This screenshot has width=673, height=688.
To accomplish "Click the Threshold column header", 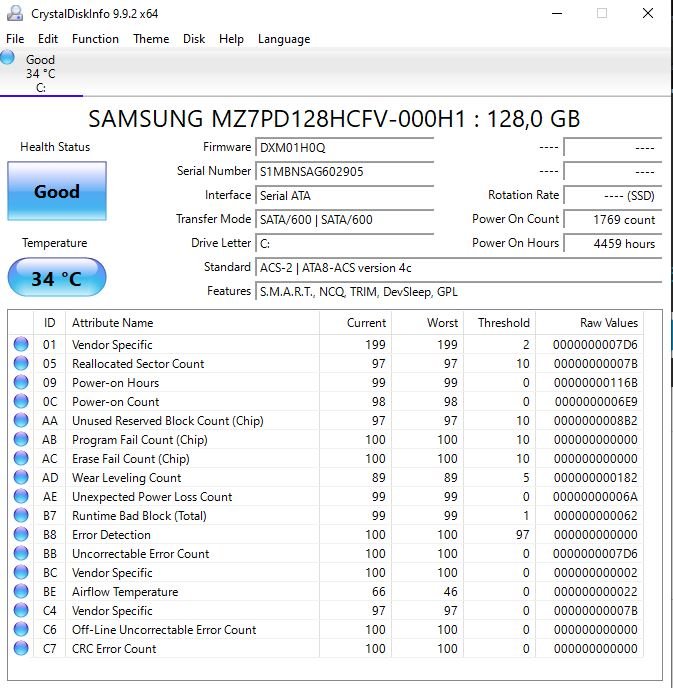I will 499,323.
